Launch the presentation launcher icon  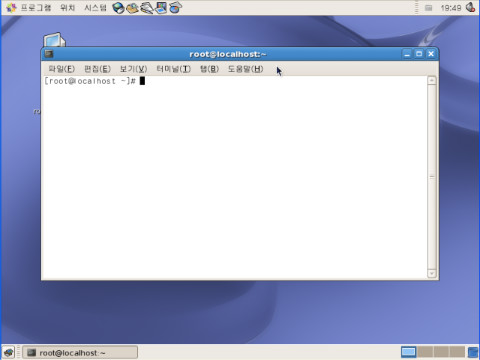pos(161,7)
